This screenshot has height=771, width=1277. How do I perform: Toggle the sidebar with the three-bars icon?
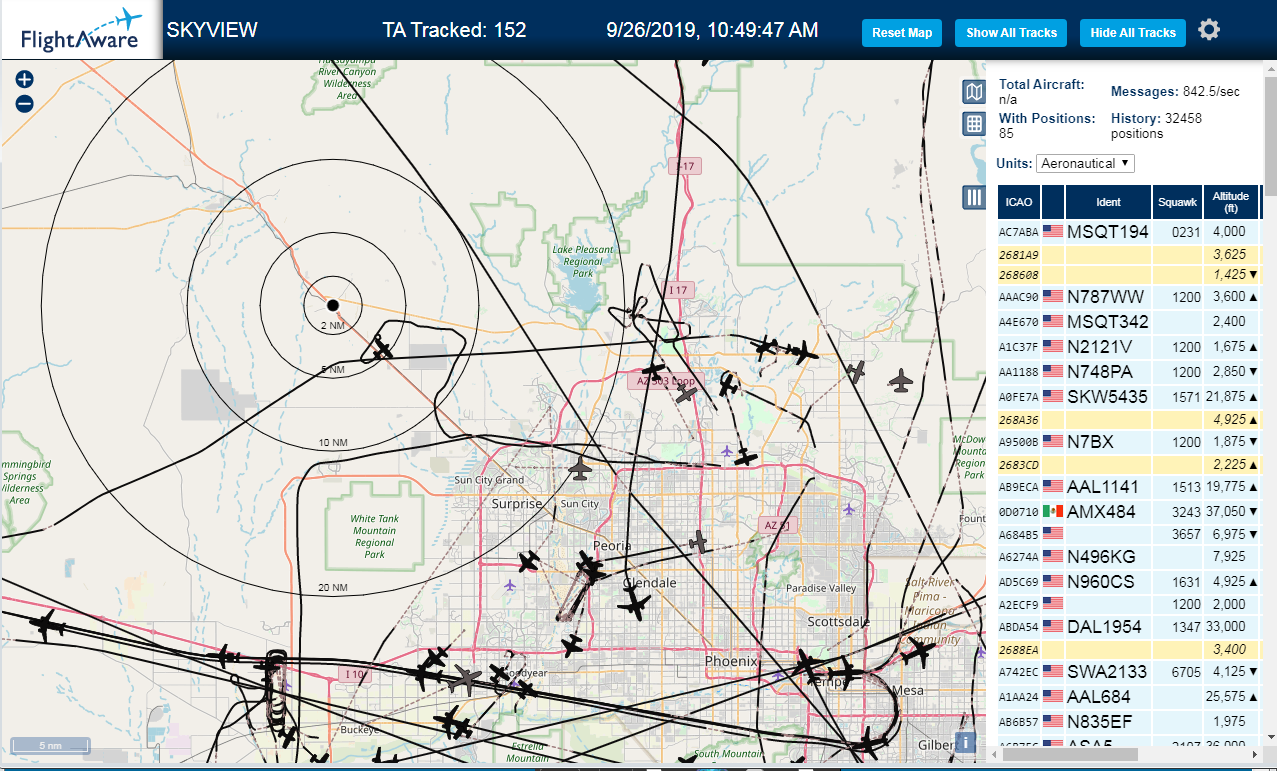974,197
